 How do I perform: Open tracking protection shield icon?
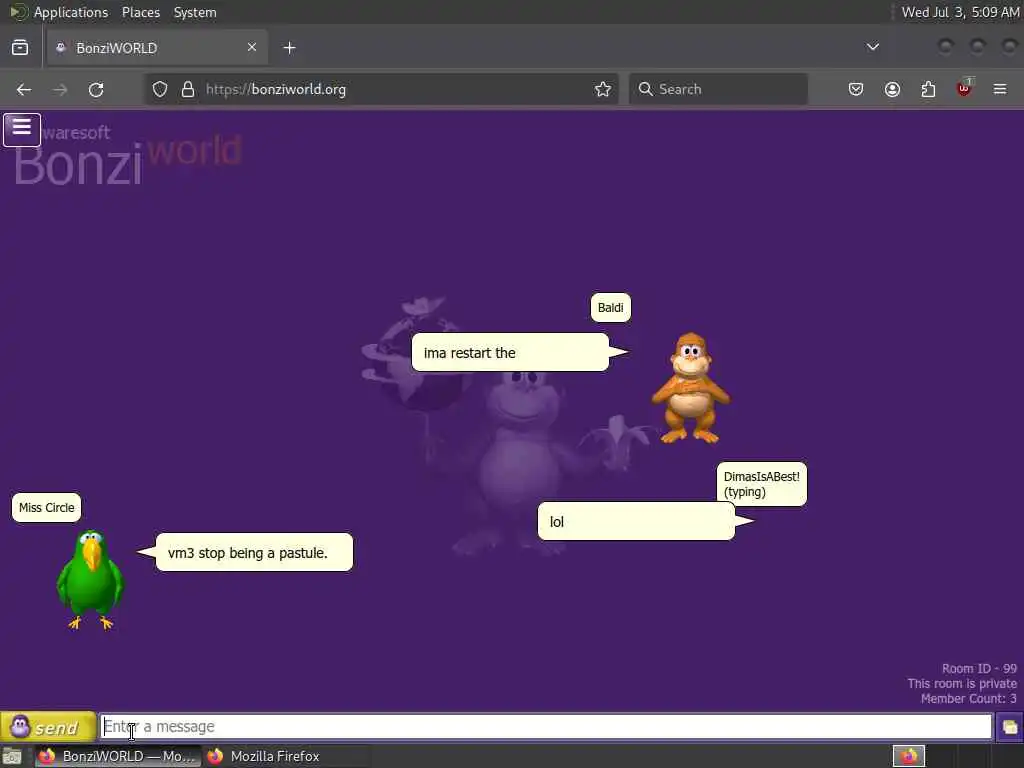point(160,89)
